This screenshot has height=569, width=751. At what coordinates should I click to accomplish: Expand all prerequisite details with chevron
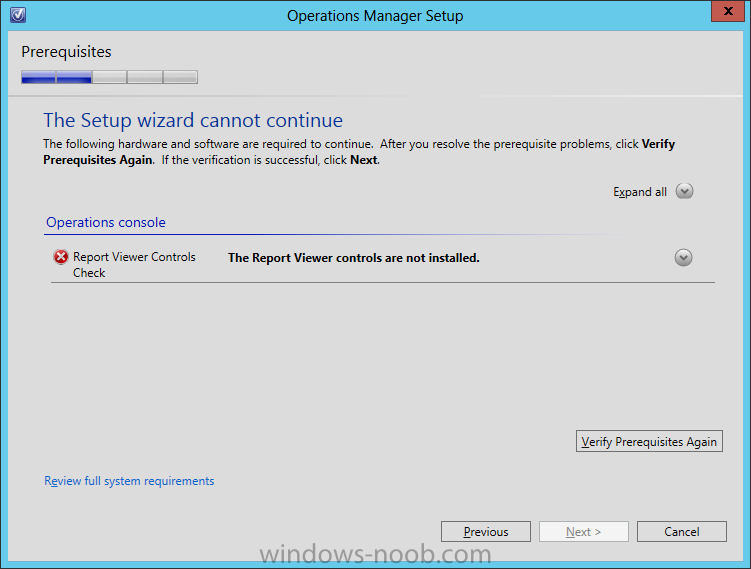tap(684, 191)
